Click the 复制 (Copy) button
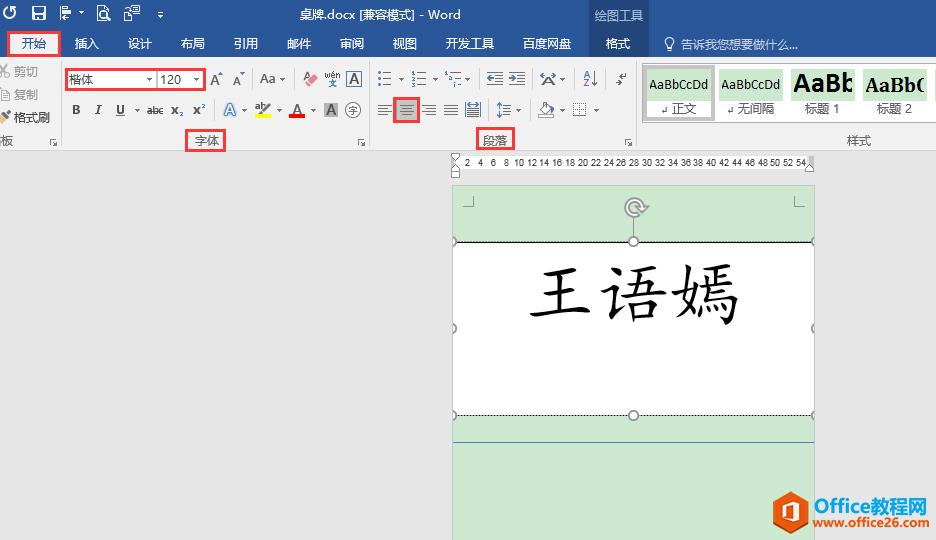The height and width of the screenshot is (540, 936). (19, 94)
